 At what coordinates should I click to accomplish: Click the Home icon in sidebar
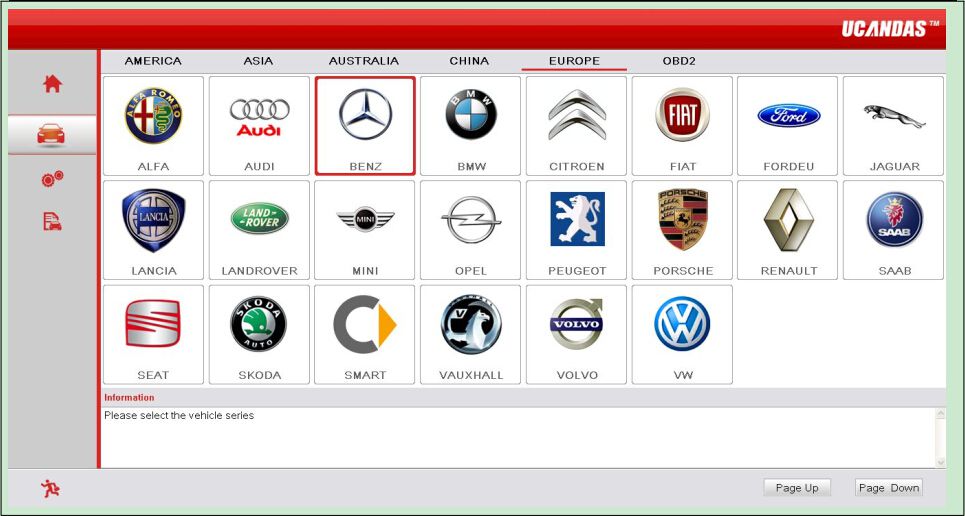[x=52, y=85]
